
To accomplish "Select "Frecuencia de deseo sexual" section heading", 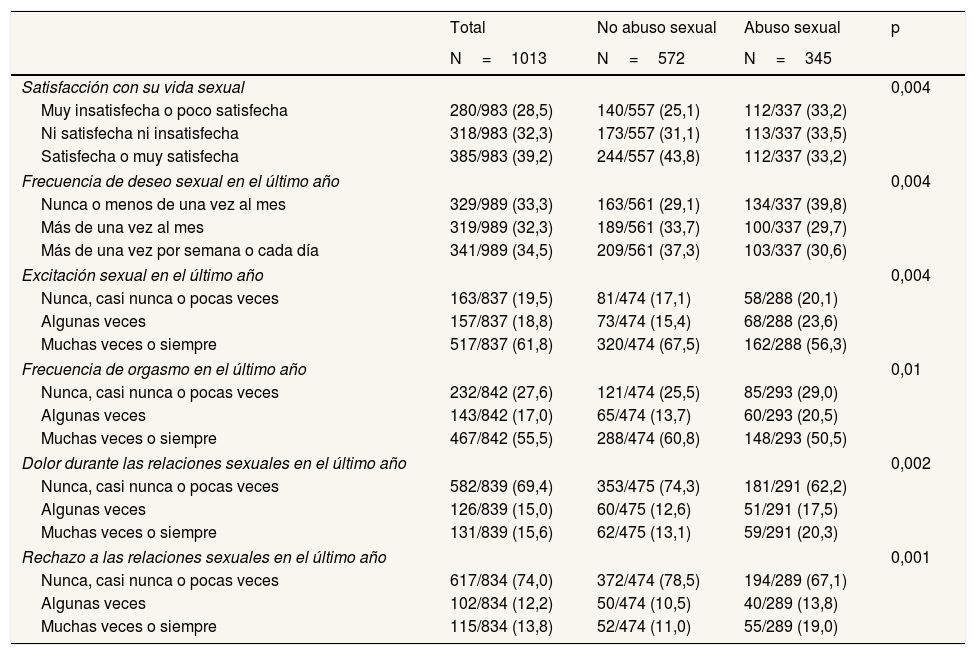I will click(180, 181).
